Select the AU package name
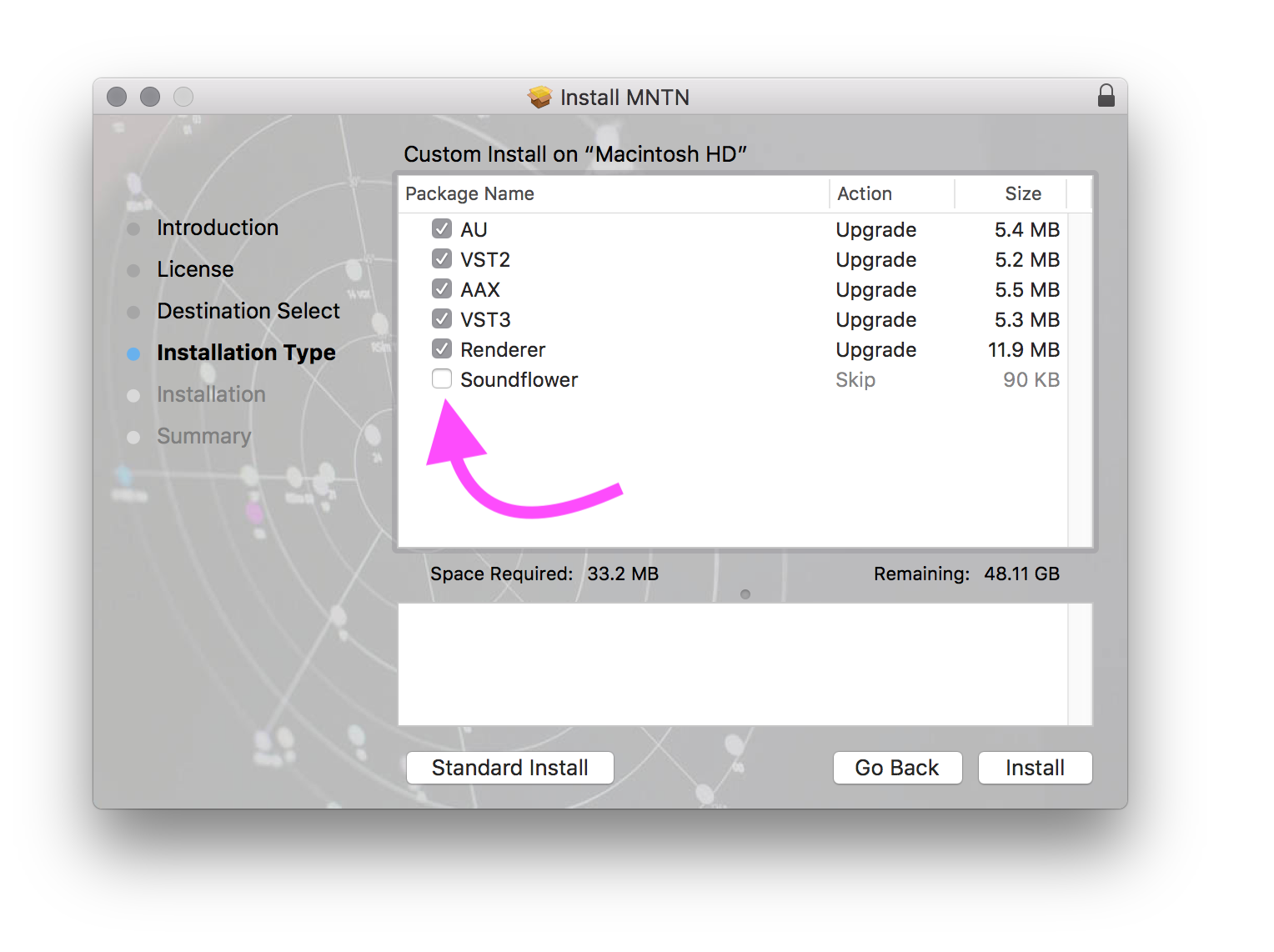Image resolution: width=1274 pixels, height=952 pixels. [474, 229]
